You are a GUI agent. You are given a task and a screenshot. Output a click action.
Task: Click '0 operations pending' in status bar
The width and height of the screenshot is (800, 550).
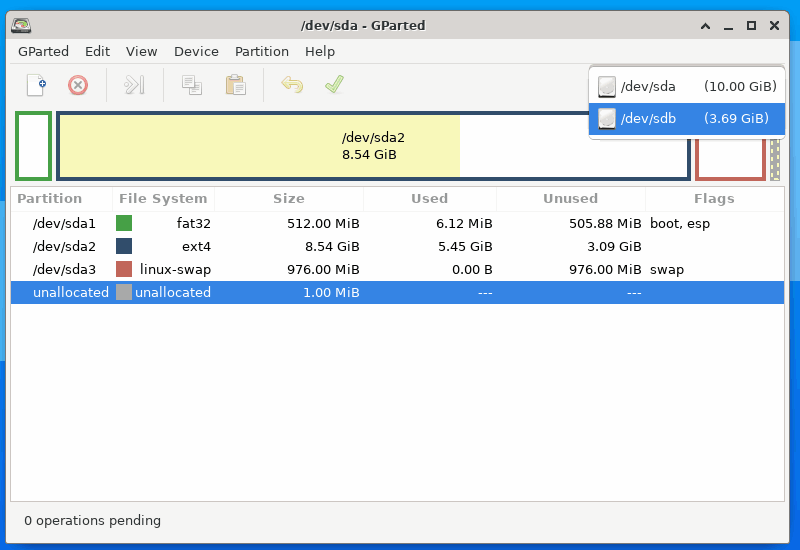pos(92,520)
